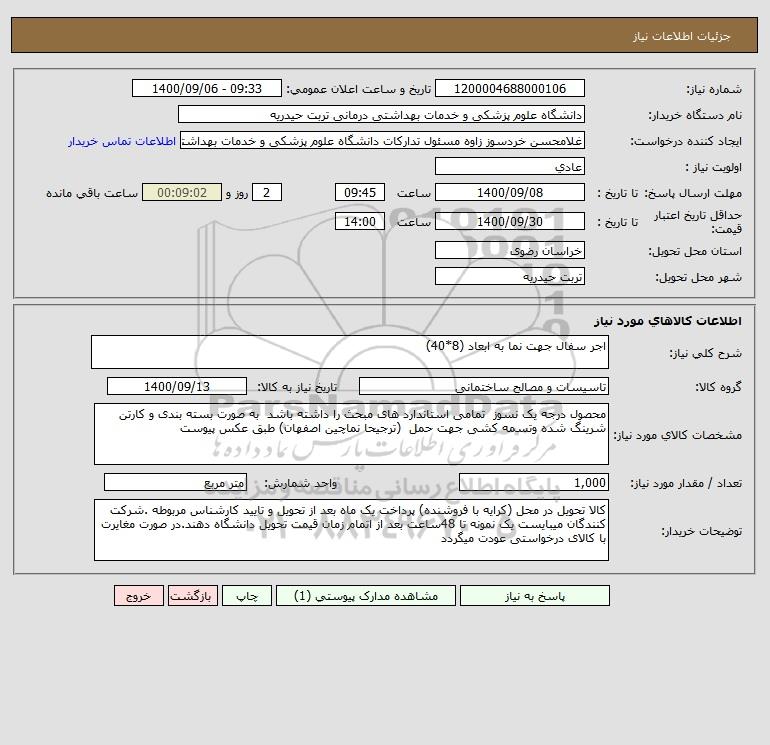The width and height of the screenshot is (770, 745).
Task: Click the اطلاعات کالاهای مورد نیاز section heading
Action: pos(668,321)
